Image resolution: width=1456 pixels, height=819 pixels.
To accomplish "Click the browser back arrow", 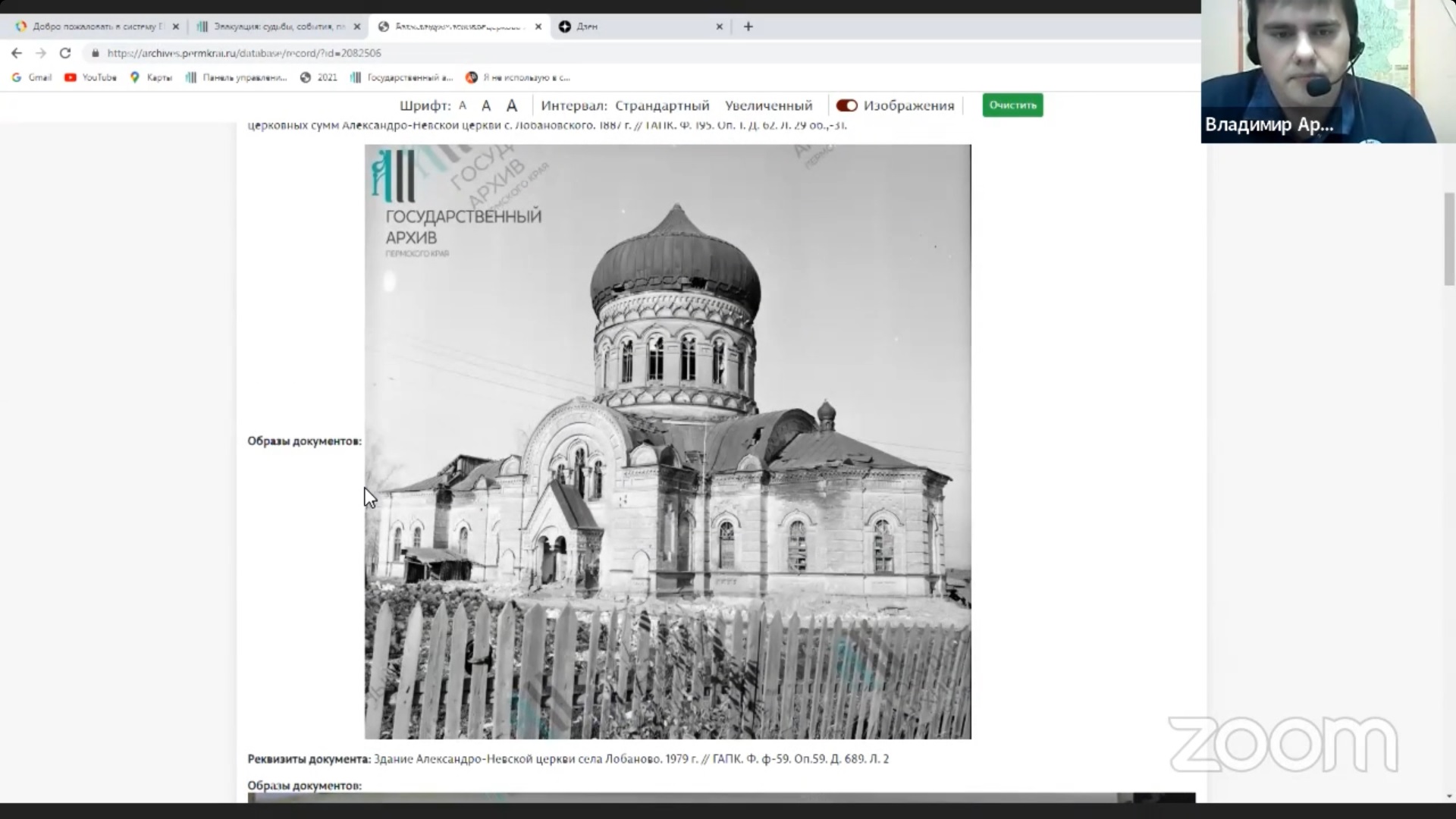I will tap(17, 53).
